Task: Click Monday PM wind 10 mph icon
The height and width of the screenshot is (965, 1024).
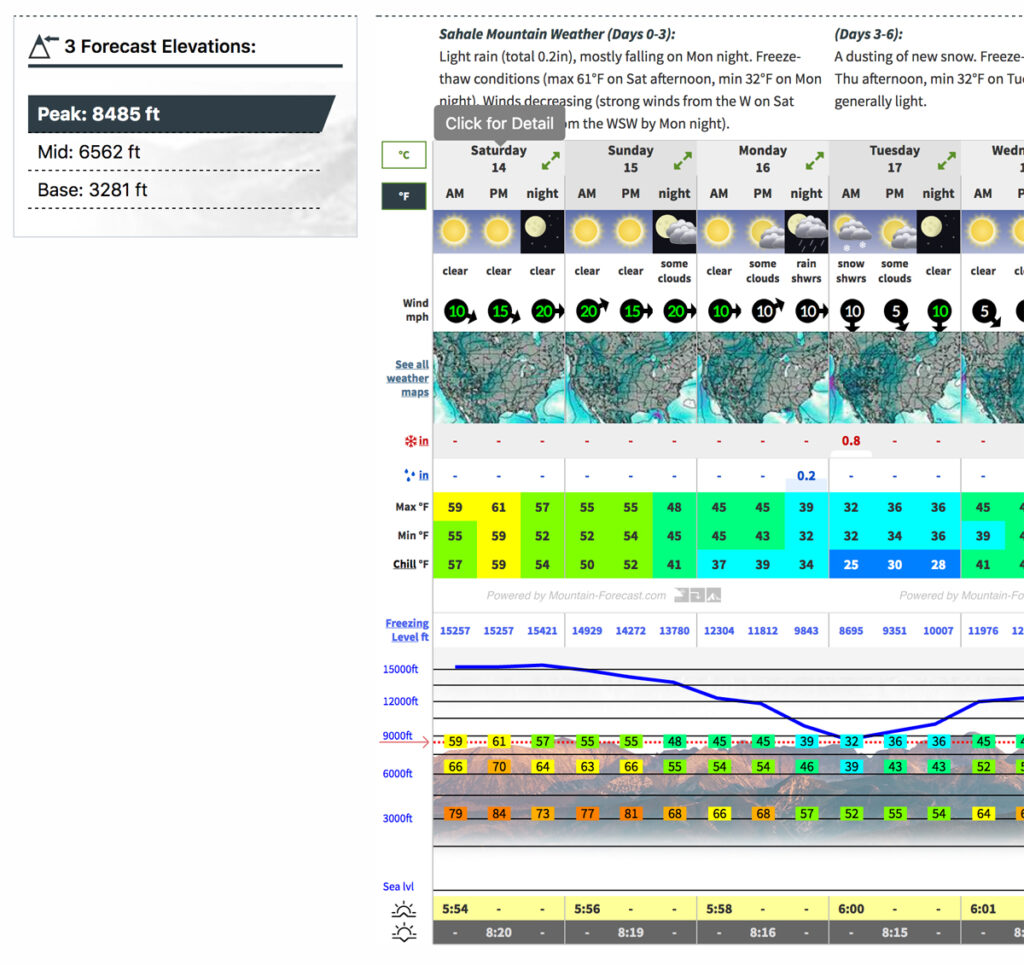Action: pos(767,310)
